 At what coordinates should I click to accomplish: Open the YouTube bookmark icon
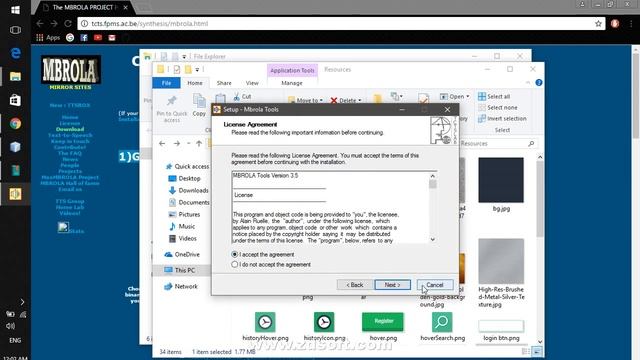click(x=98, y=38)
